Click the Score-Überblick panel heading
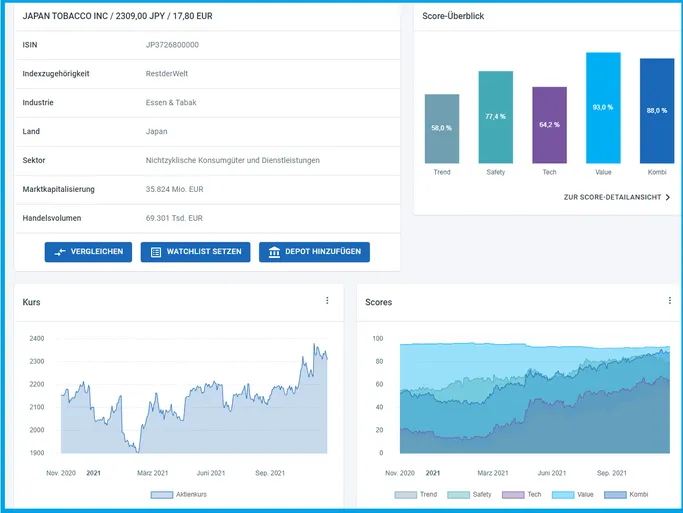683x513 pixels. [453, 16]
